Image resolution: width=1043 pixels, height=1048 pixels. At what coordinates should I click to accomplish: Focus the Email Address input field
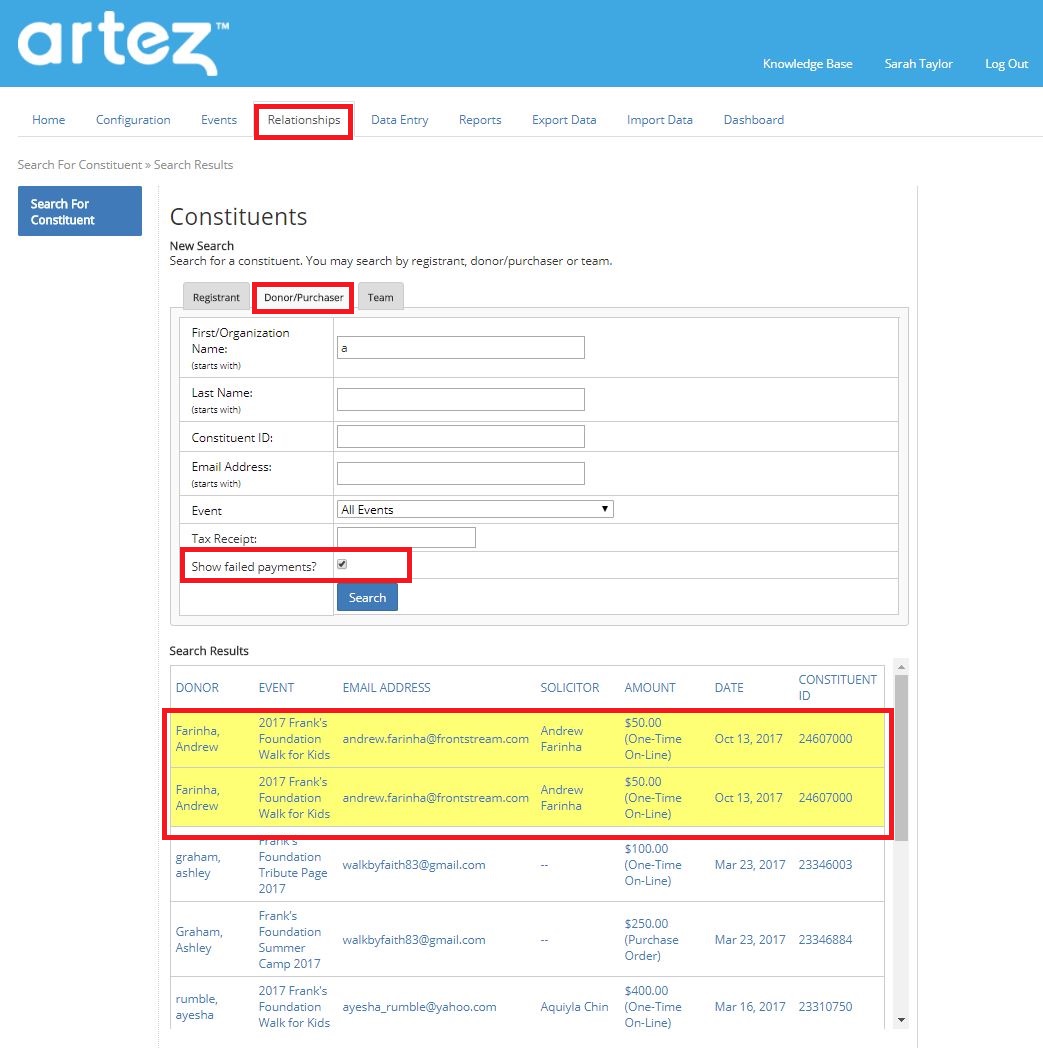click(460, 473)
